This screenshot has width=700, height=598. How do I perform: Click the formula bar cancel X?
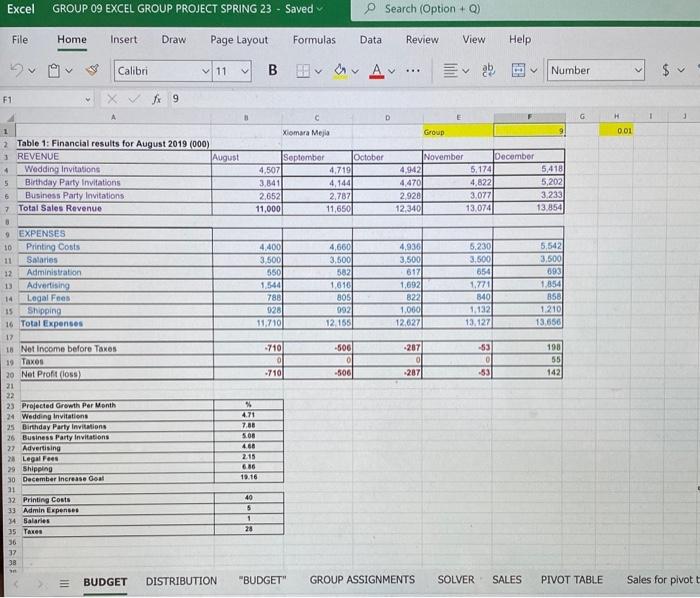[x=112, y=99]
